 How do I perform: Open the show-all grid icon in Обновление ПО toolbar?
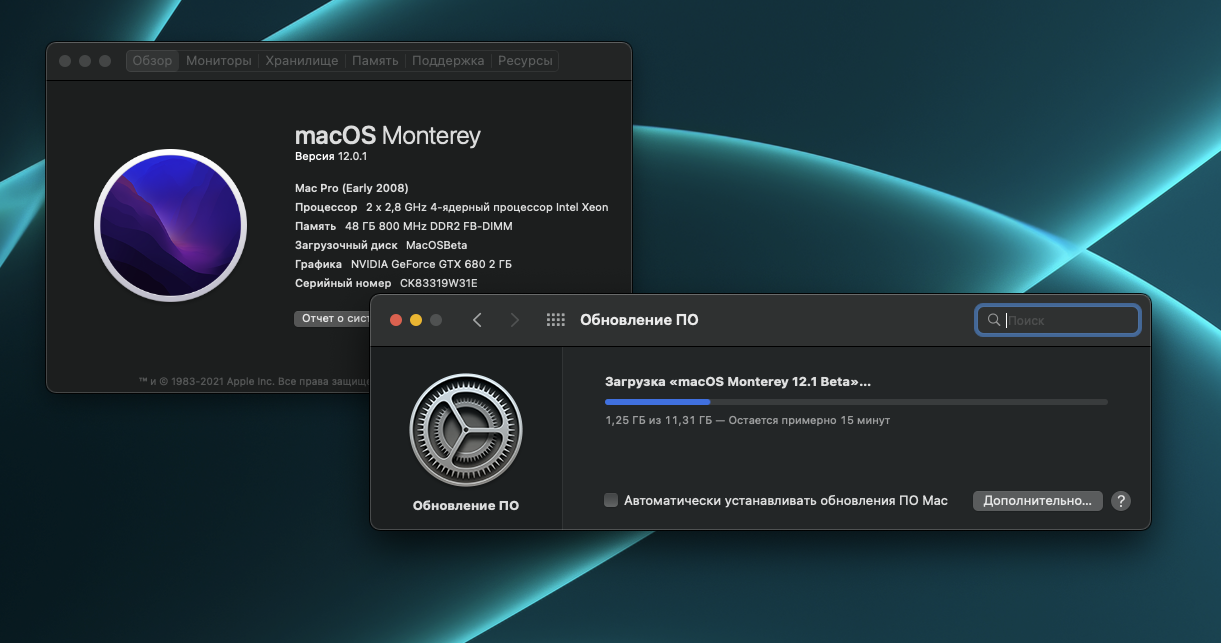point(556,320)
